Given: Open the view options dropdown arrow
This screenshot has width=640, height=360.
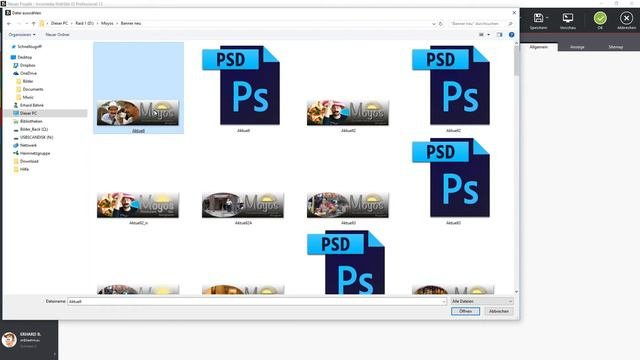Looking at the screenshot, I should tap(489, 35).
